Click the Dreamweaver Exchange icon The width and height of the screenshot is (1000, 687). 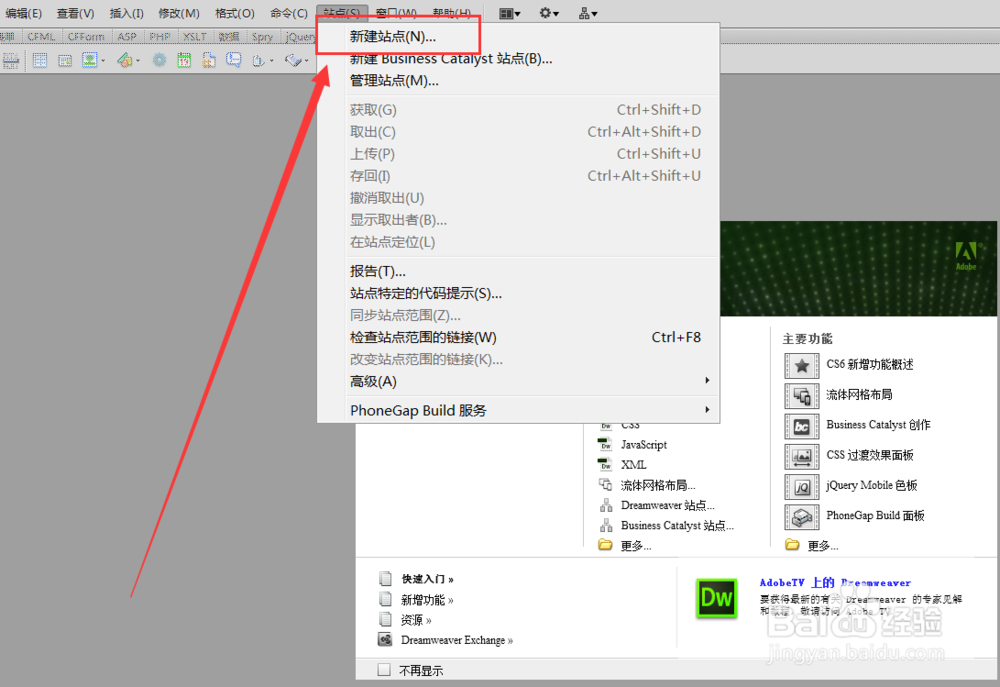click(385, 640)
